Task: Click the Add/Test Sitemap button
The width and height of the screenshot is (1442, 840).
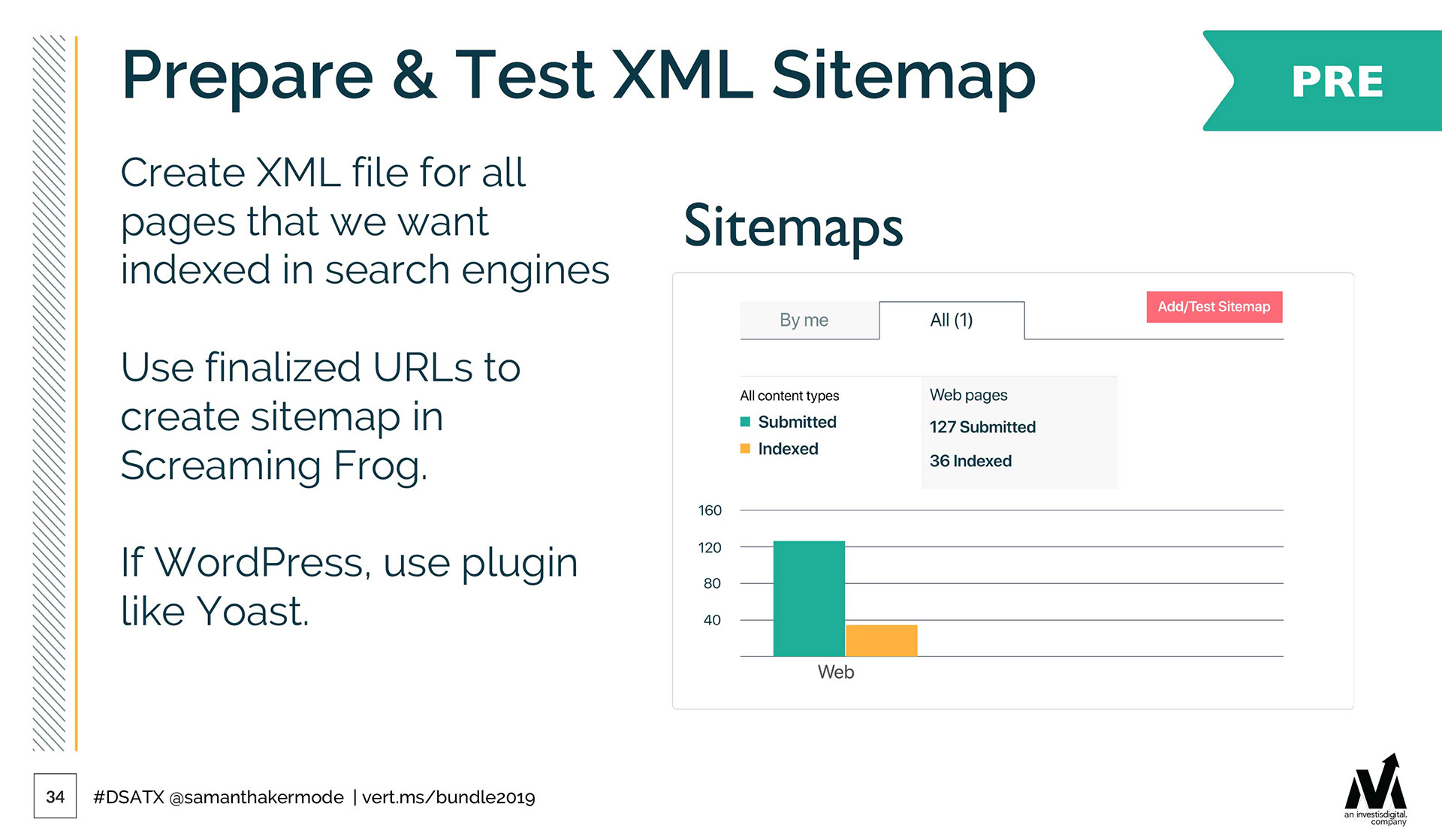Action: tap(1214, 307)
